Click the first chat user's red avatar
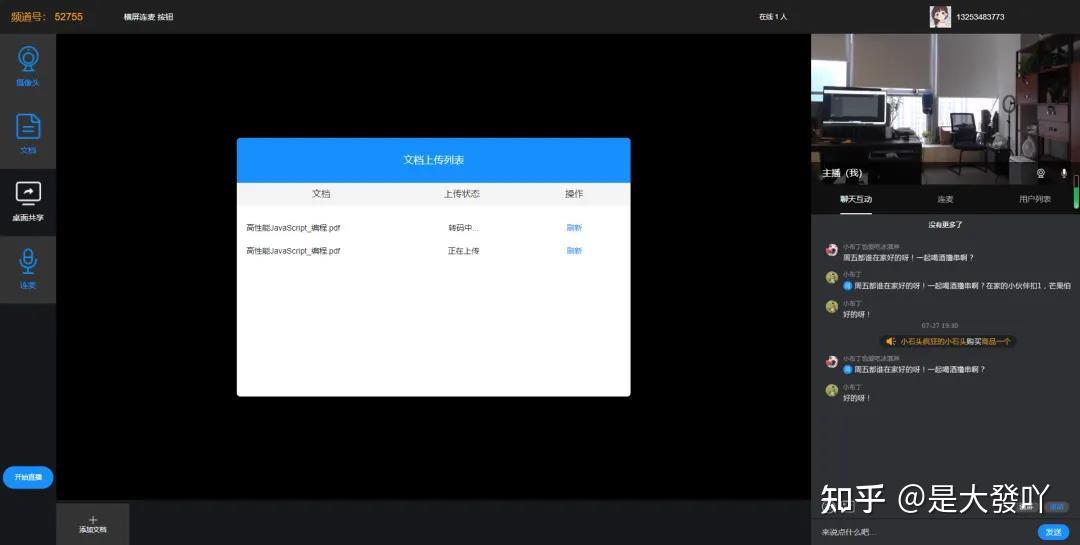 click(832, 249)
